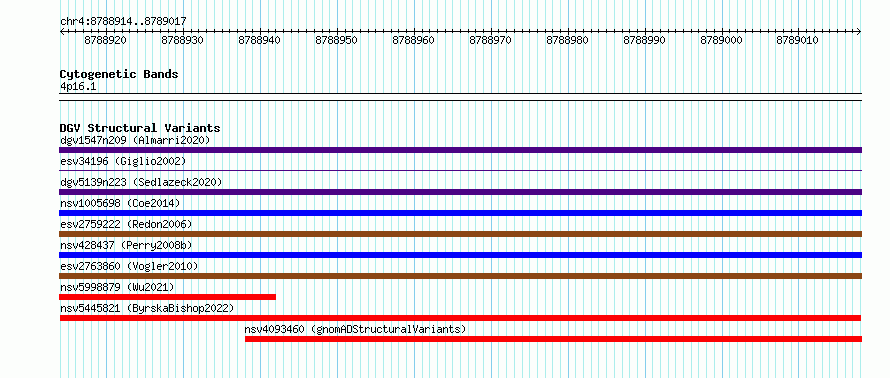
Task: Select the nsv5445821 red variant bar
Action: [x=460, y=318]
